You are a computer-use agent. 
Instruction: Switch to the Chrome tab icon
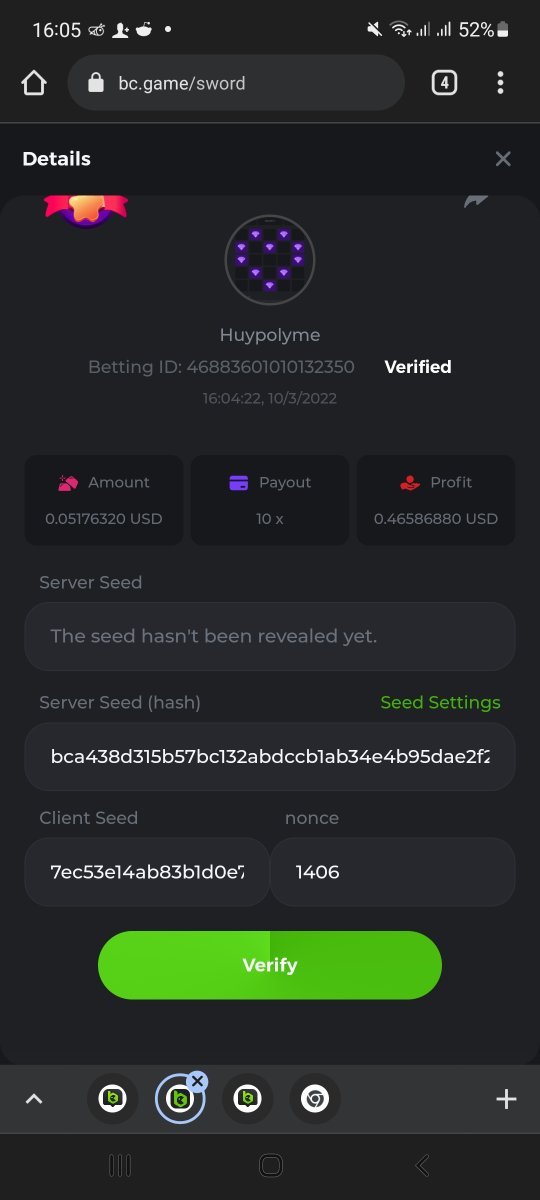[315, 1099]
